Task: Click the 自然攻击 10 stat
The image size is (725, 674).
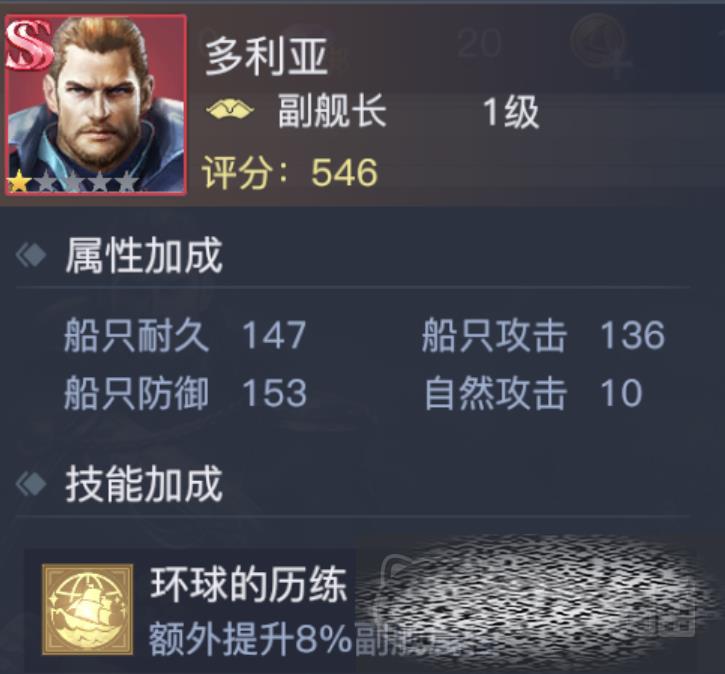Action: coord(533,393)
